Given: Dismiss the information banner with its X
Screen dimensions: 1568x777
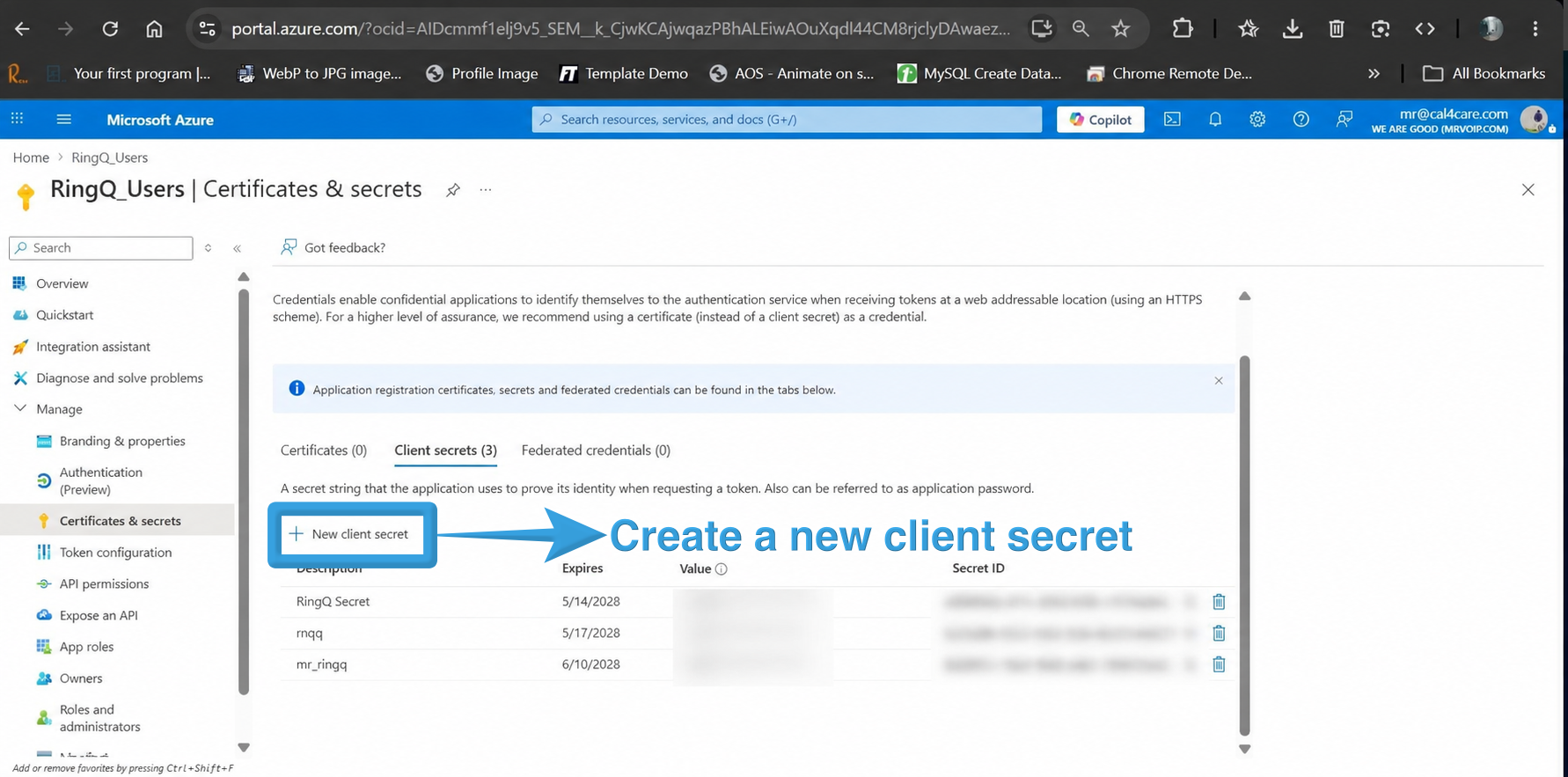Looking at the screenshot, I should pos(1219,380).
